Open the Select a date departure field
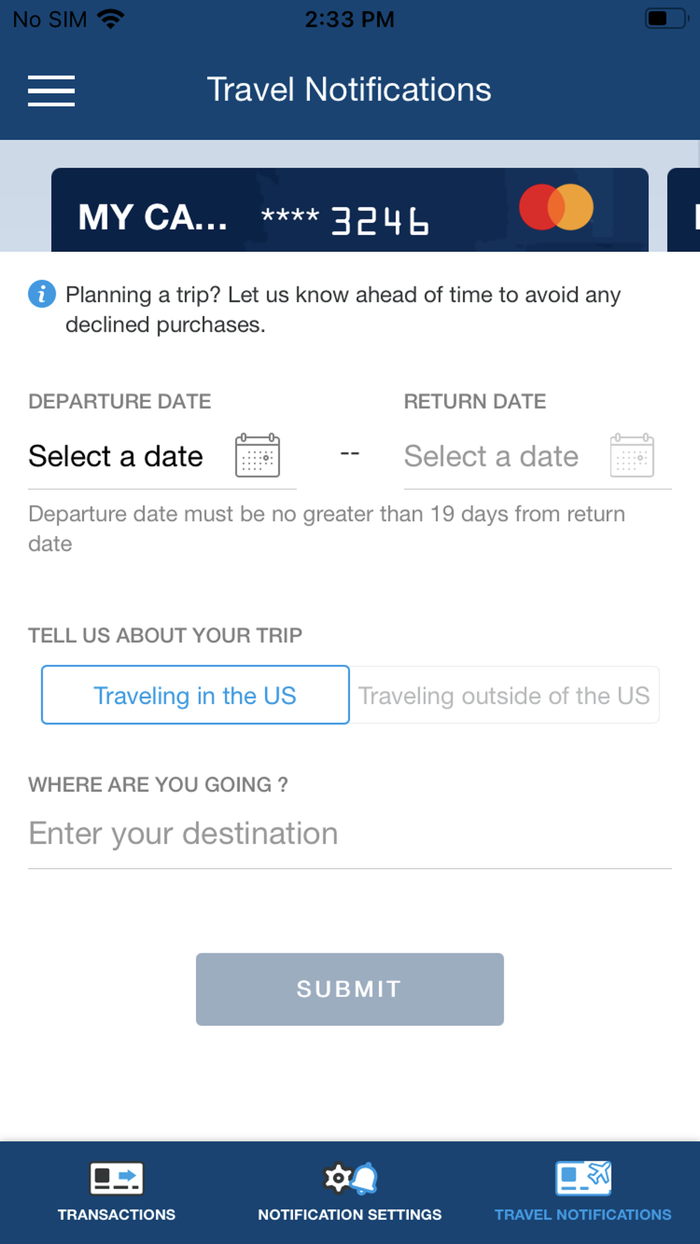Viewport: 700px width, 1244px height. pos(116,455)
